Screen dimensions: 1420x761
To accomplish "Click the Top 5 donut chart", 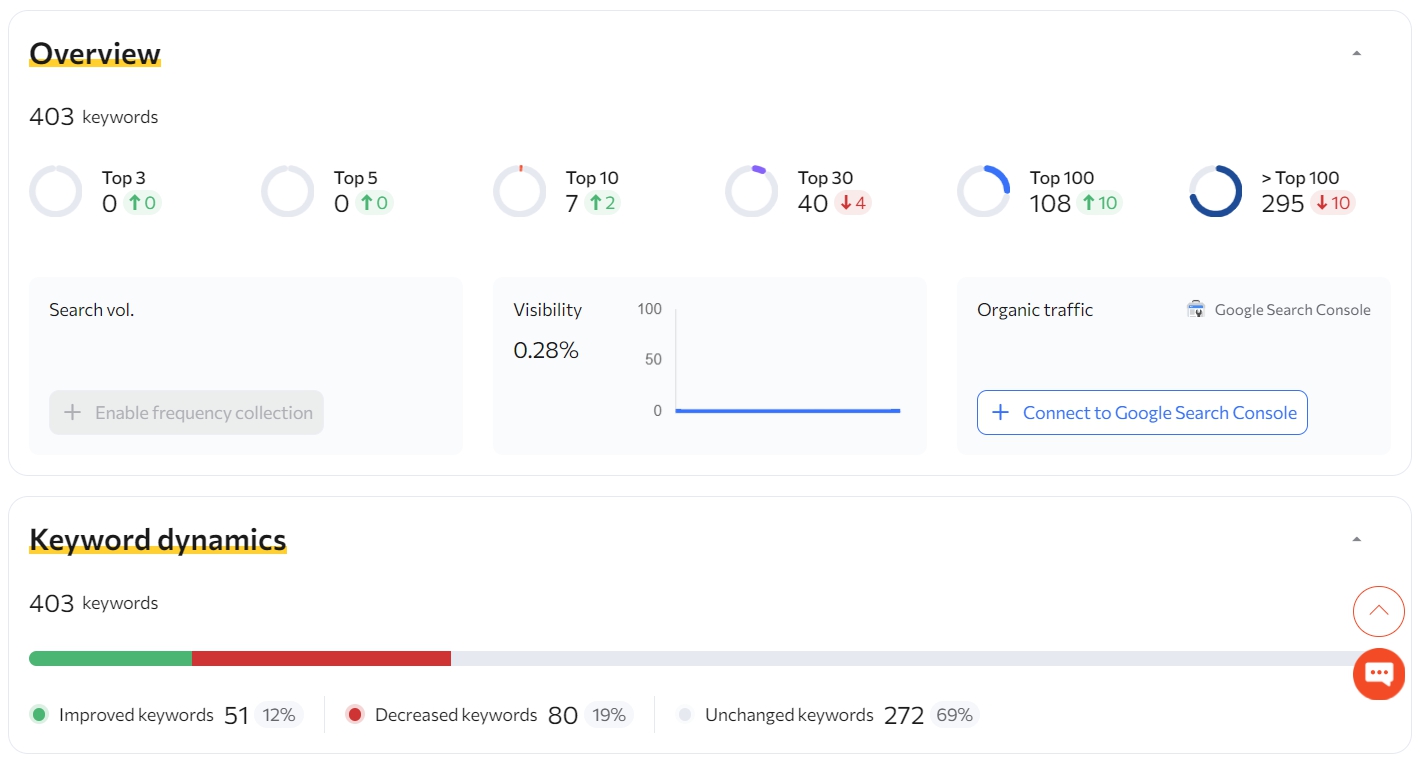I will click(288, 191).
